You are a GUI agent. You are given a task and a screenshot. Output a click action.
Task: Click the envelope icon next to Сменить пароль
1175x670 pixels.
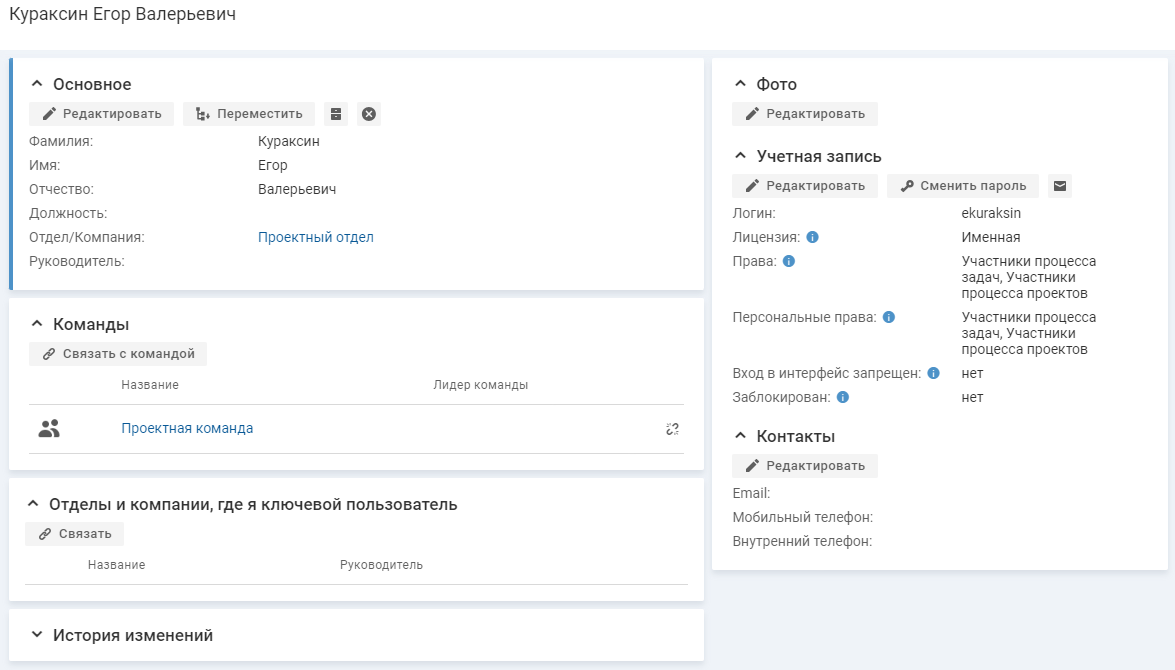[x=1060, y=186]
